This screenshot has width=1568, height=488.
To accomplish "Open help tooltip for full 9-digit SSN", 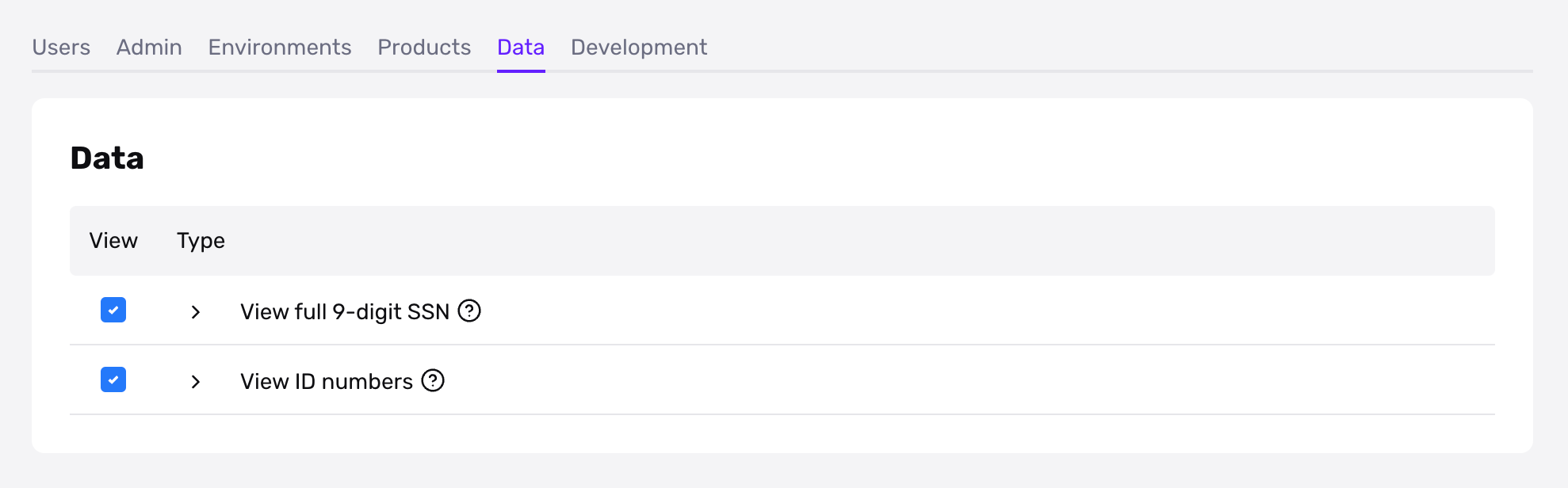I will click(469, 311).
